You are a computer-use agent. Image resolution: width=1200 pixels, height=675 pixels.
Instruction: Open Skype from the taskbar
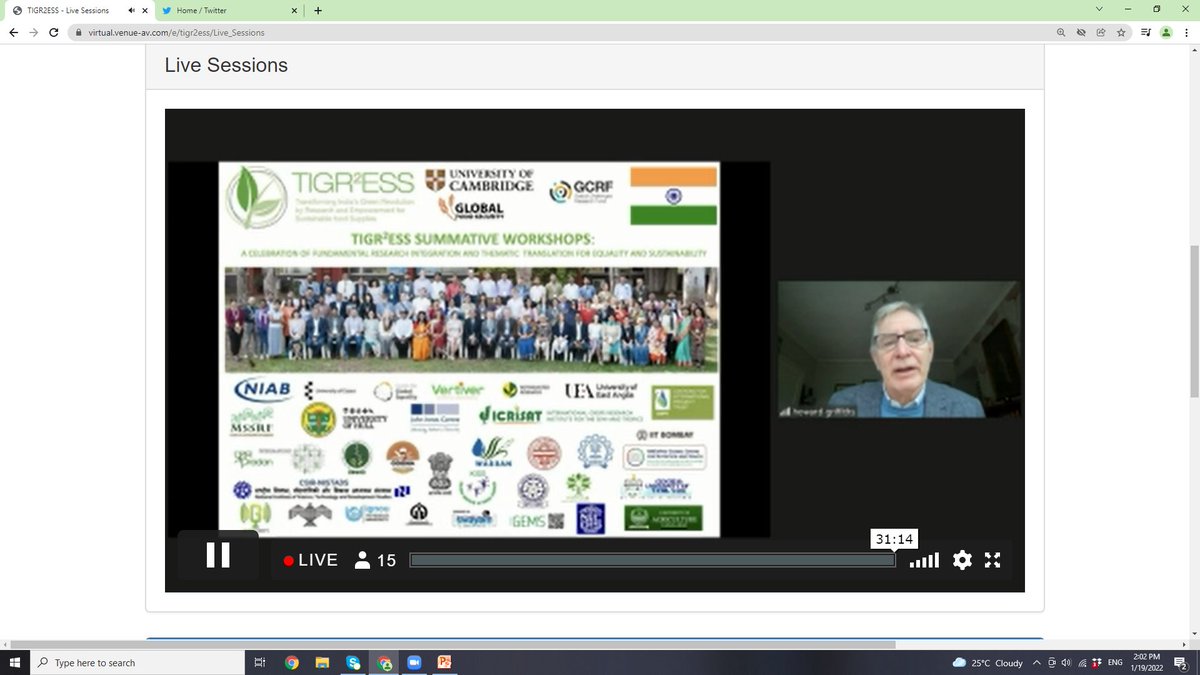tap(353, 662)
